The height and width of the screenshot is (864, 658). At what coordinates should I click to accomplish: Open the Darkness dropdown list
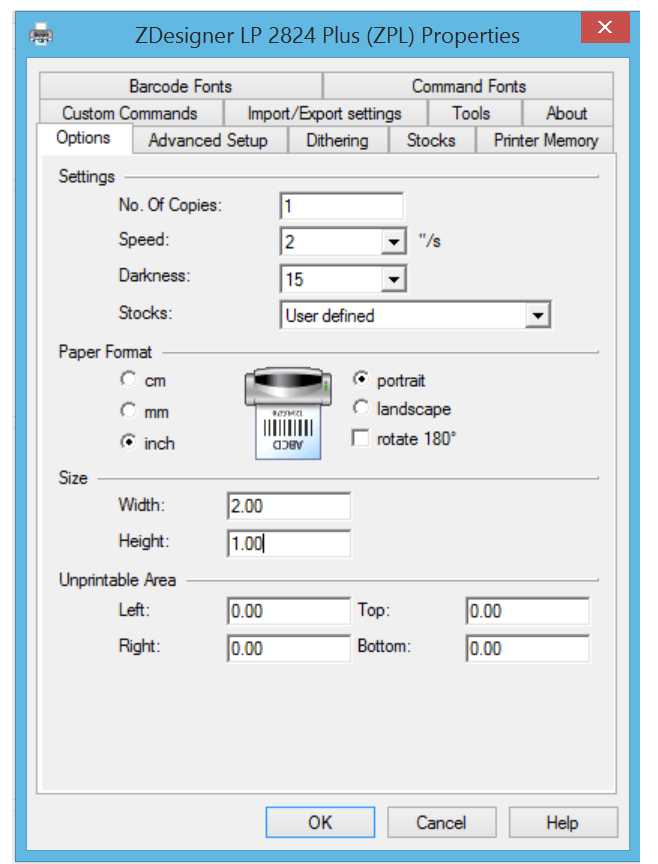pos(393,279)
